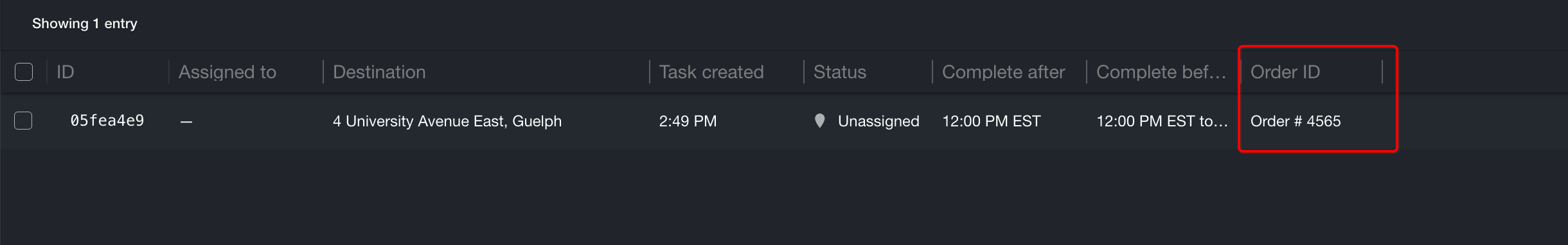Screen dimensions: 1568x245
Task: Sort by Complete after column
Action: coord(1003,72)
